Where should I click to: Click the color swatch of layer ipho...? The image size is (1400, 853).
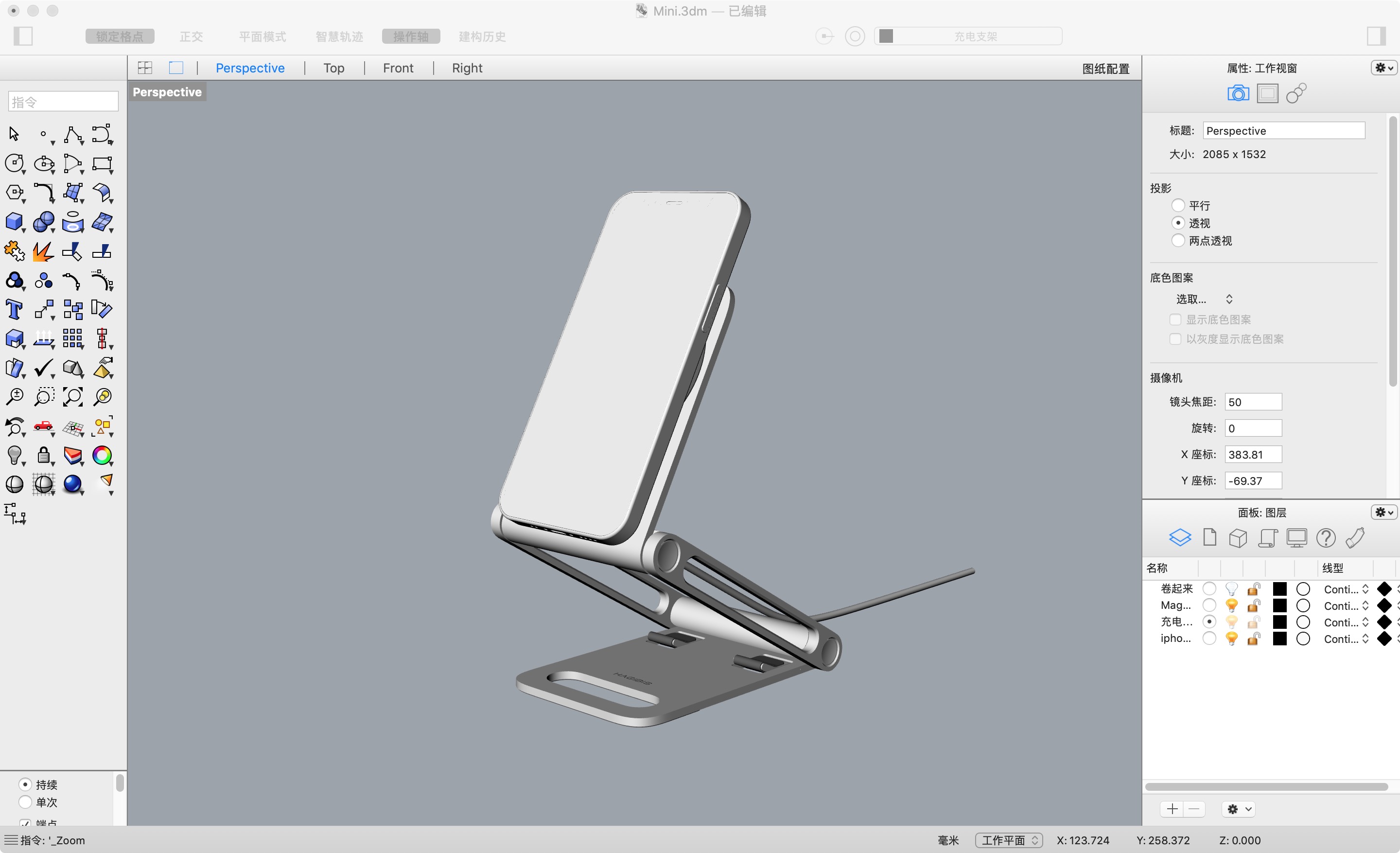(1278, 639)
